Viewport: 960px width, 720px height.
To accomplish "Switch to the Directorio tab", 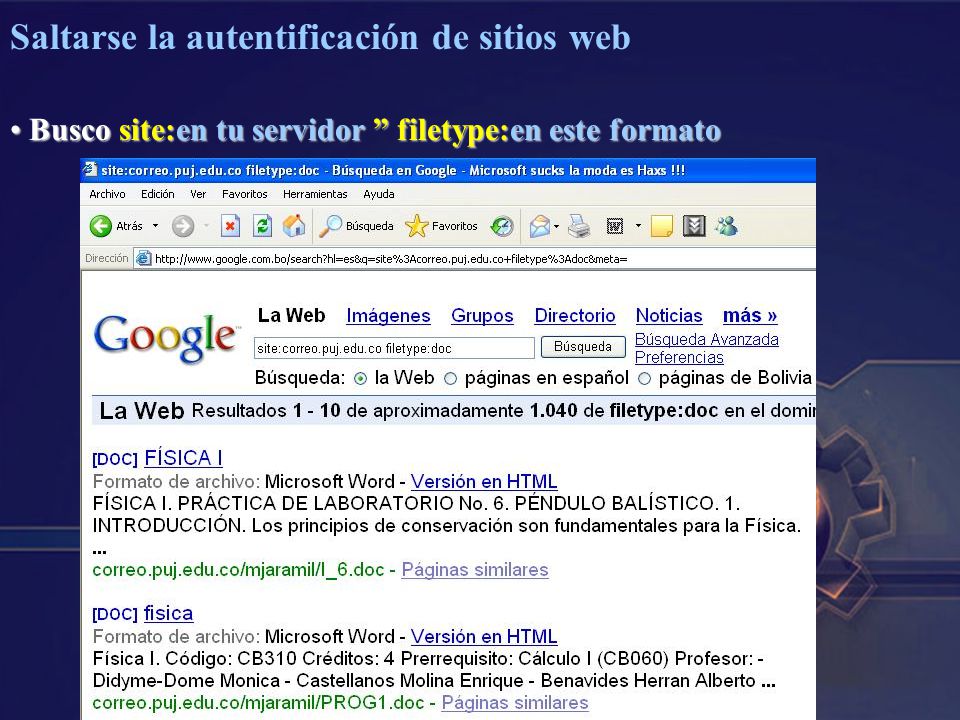I will click(574, 316).
